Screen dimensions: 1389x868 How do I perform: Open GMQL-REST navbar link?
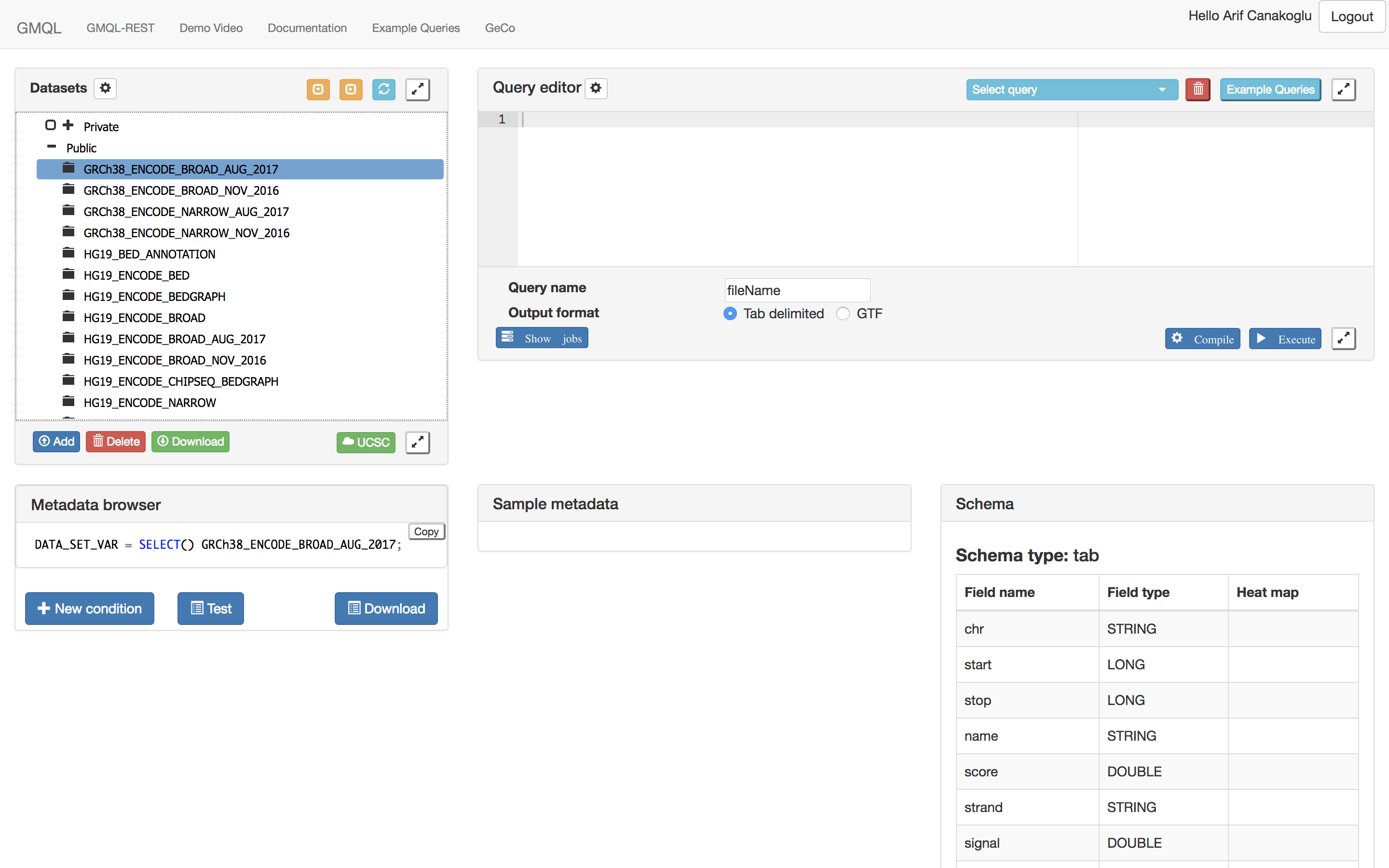(x=121, y=28)
